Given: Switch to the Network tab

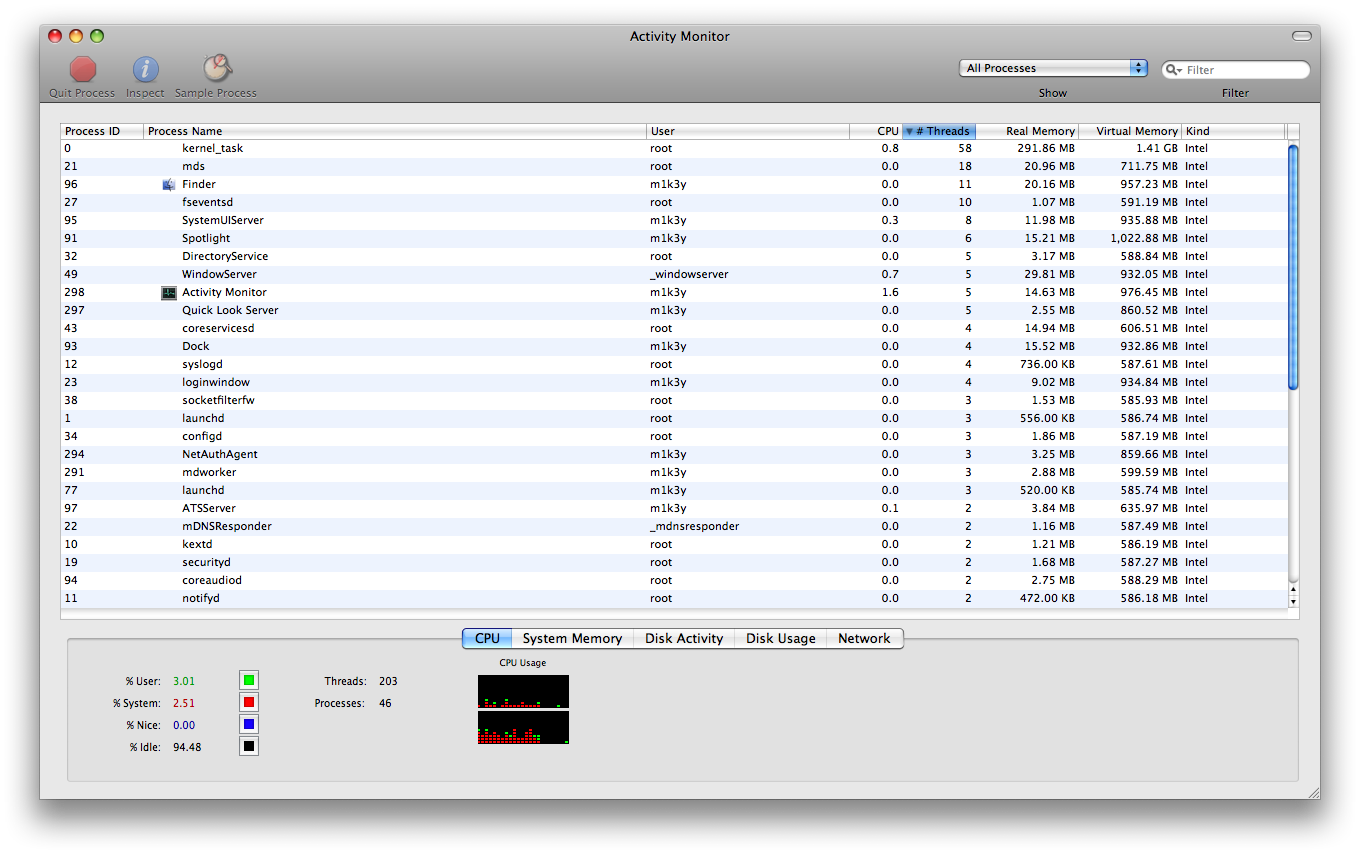Looking at the screenshot, I should [x=864, y=638].
